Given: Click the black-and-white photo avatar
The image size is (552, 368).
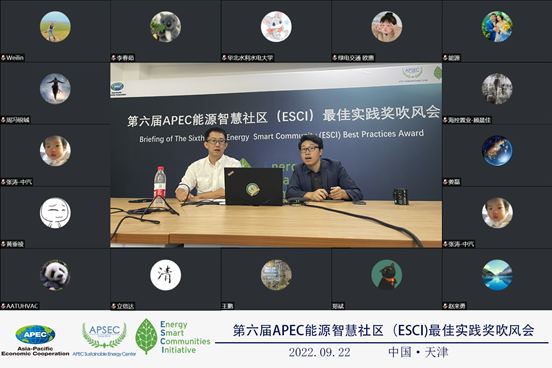Looking at the screenshot, I should (497, 89).
